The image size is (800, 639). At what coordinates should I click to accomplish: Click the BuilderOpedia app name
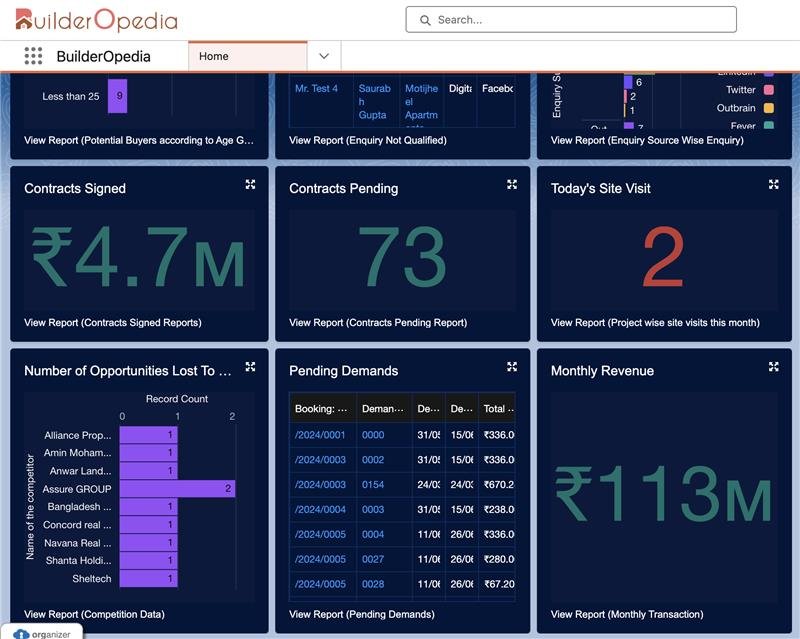[104, 56]
